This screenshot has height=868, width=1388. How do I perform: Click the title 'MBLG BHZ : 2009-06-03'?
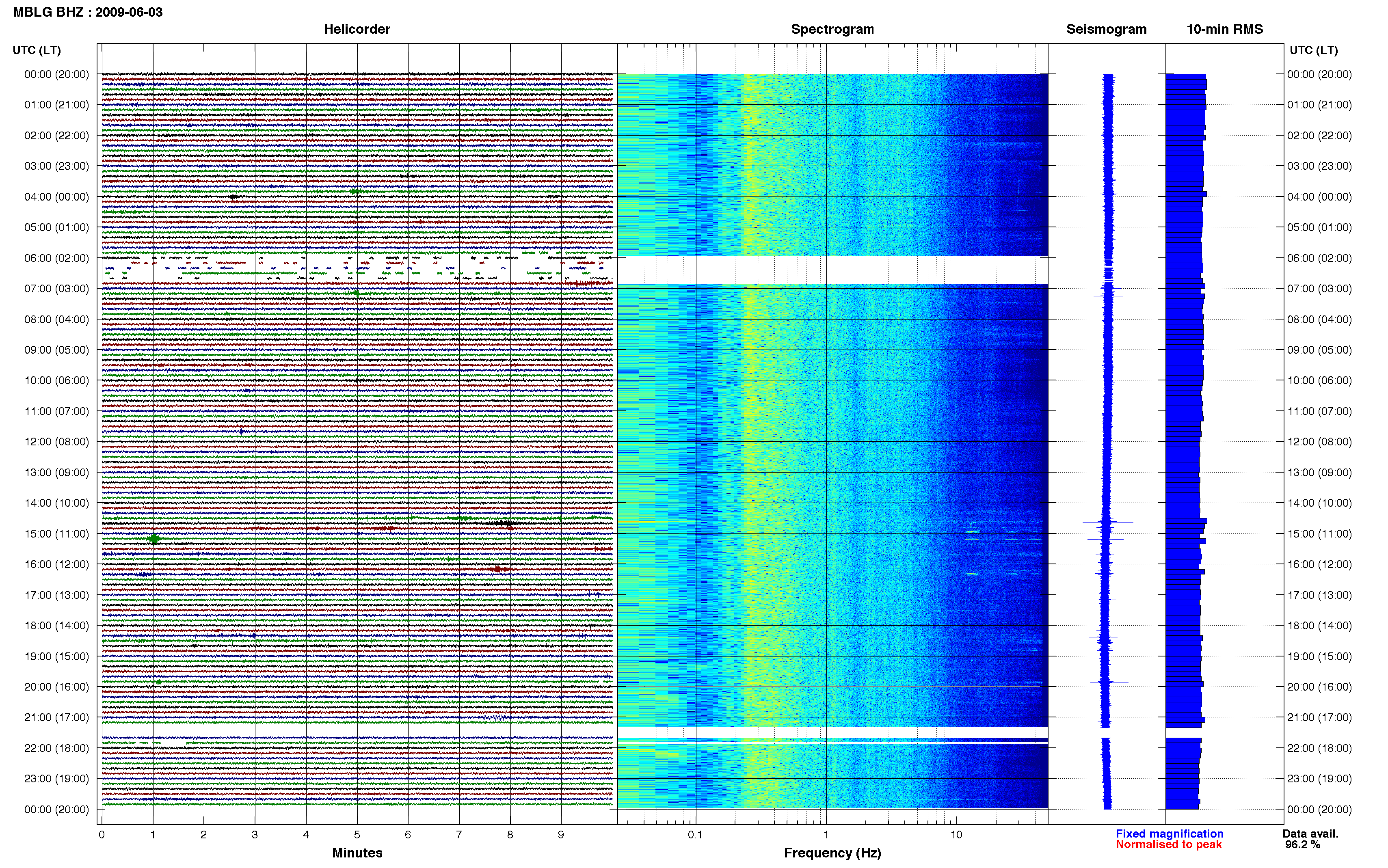88,12
